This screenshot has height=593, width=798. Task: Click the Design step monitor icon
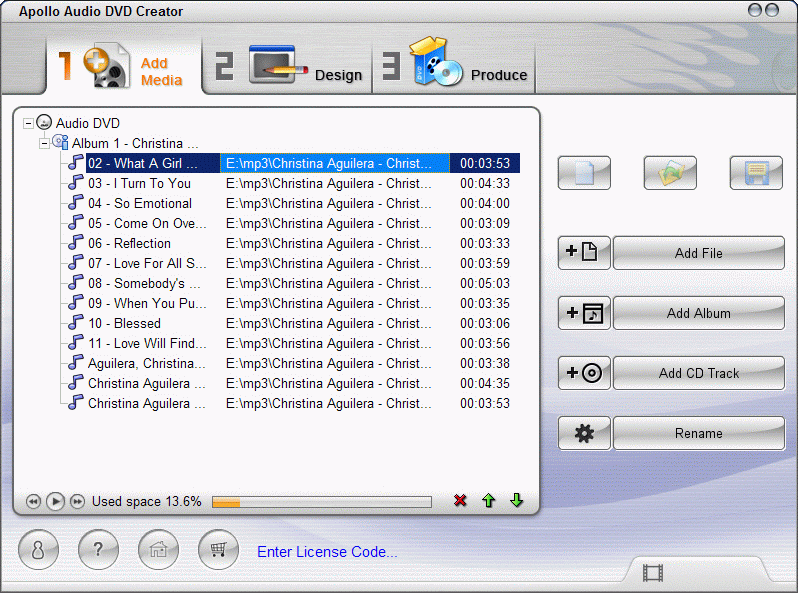pos(277,65)
